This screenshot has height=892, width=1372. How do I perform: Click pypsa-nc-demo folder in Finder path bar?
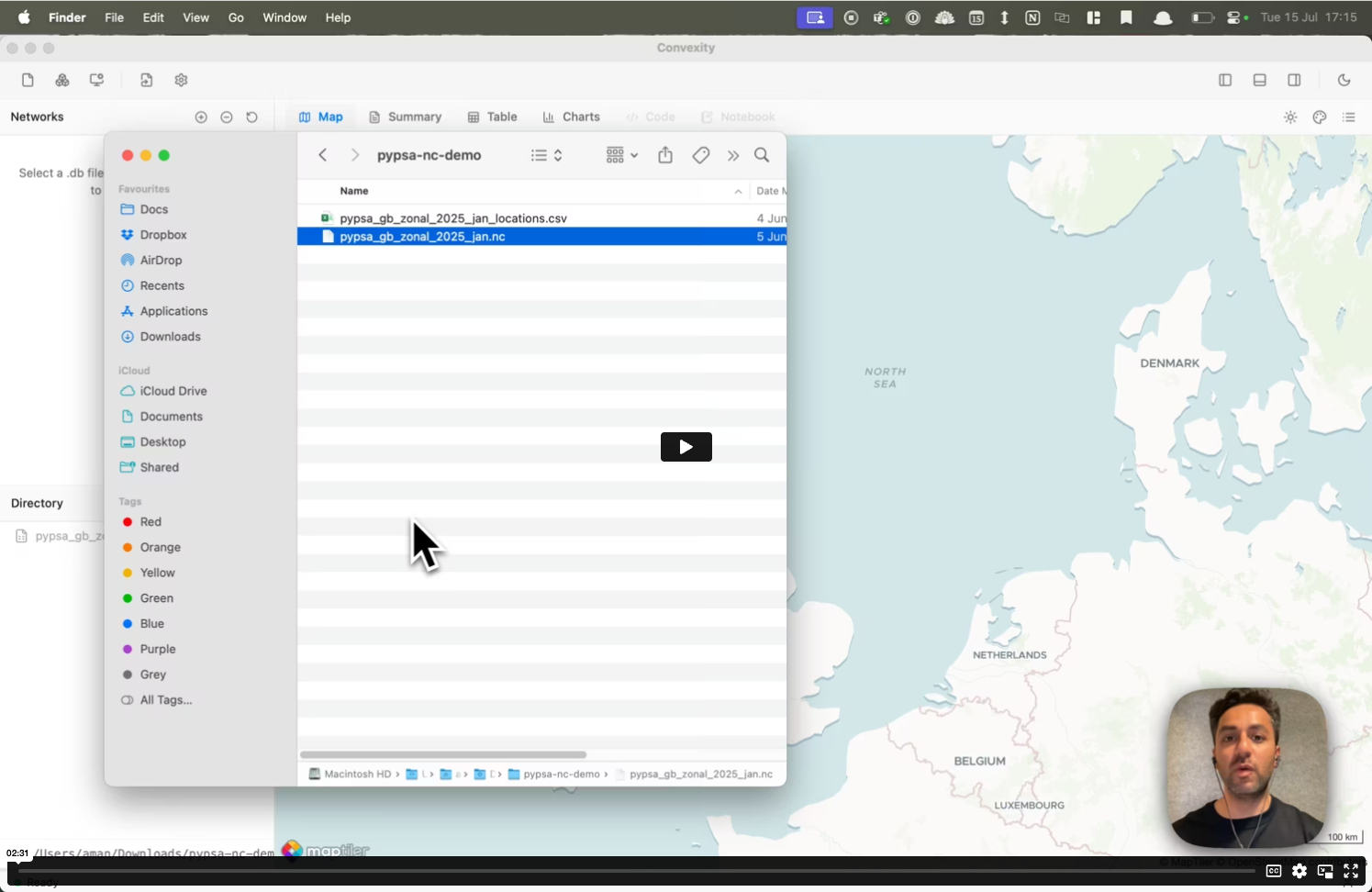[553, 775]
